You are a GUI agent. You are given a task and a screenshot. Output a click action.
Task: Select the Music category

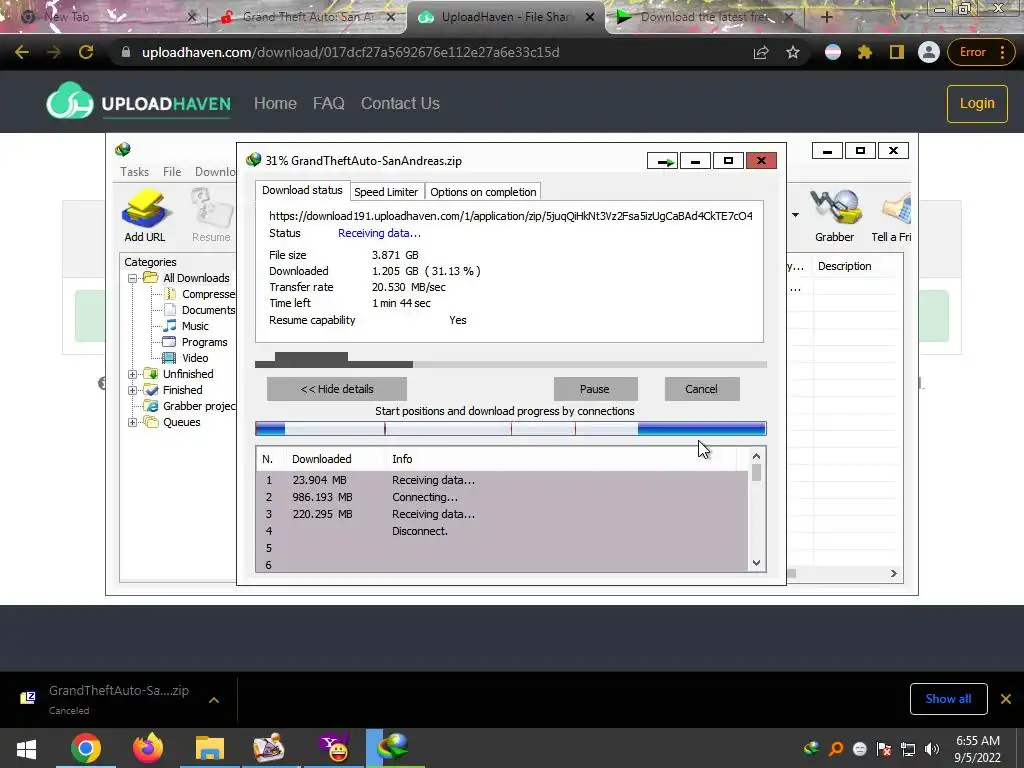186,326
